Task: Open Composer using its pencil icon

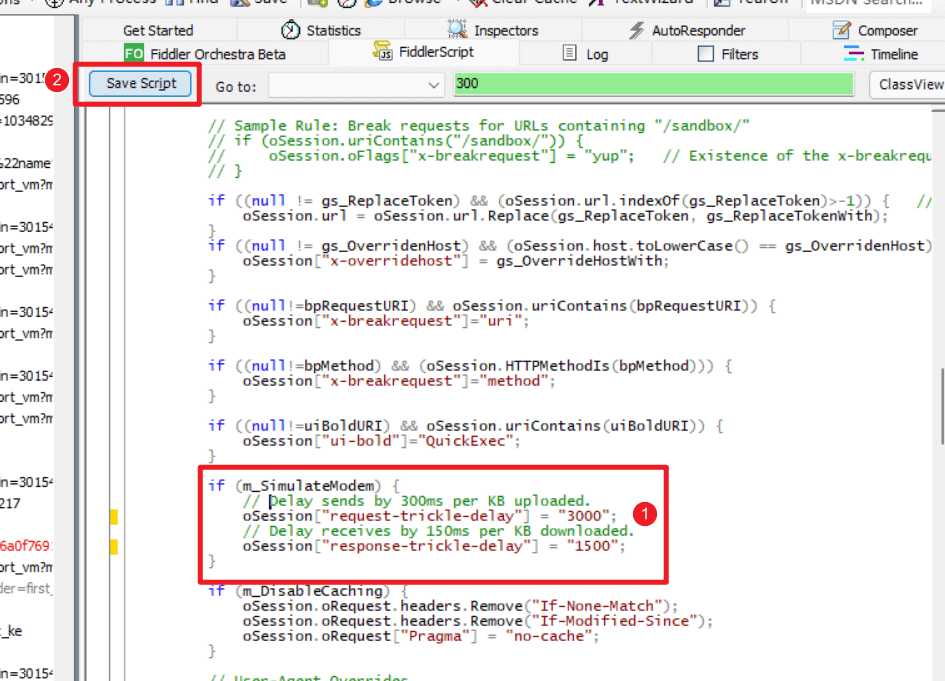Action: pyautogui.click(x=841, y=30)
